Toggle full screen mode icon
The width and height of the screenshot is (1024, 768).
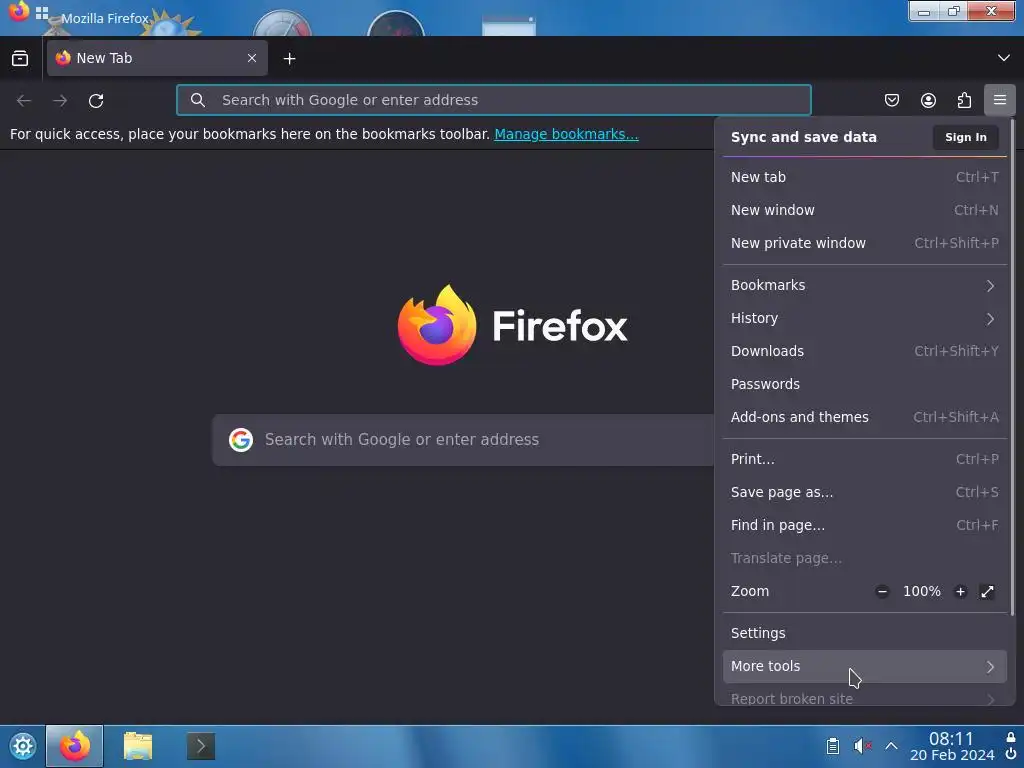coord(987,592)
